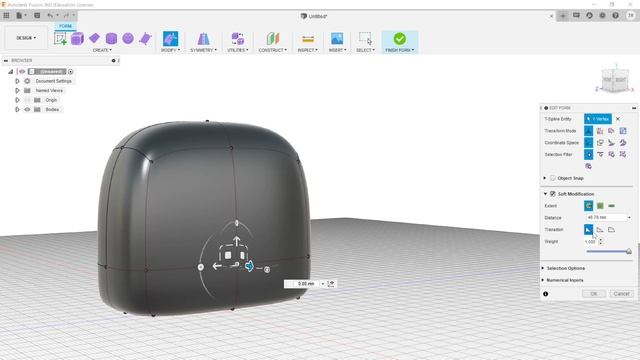The width and height of the screenshot is (640, 360).
Task: Select second Transform Mode icon
Action: click(600, 131)
